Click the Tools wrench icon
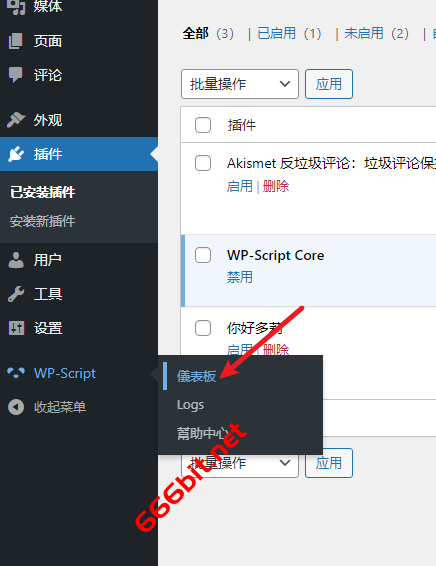Image resolution: width=436 pixels, height=566 pixels. (x=16, y=294)
